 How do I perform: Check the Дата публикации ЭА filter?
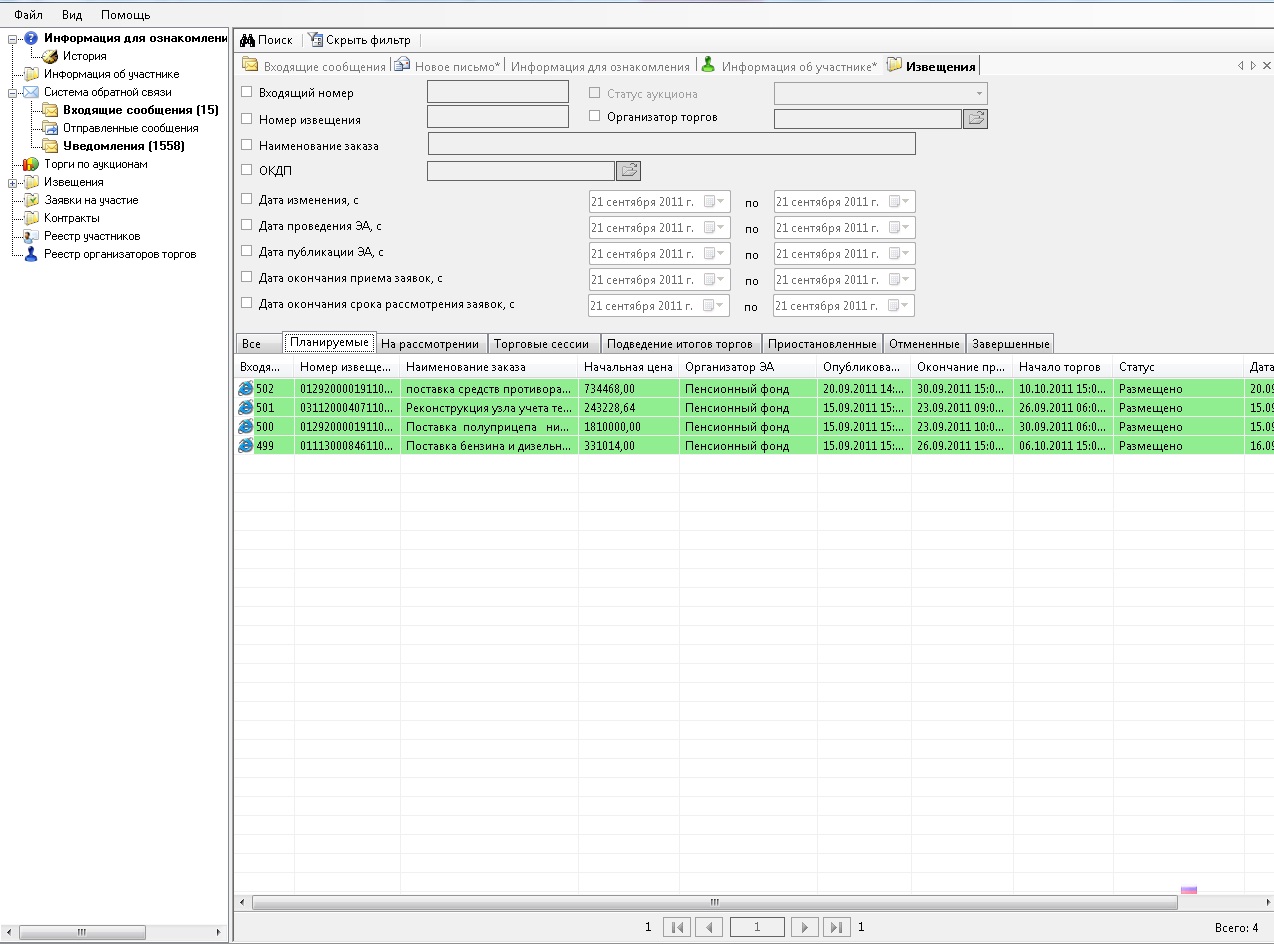[247, 251]
